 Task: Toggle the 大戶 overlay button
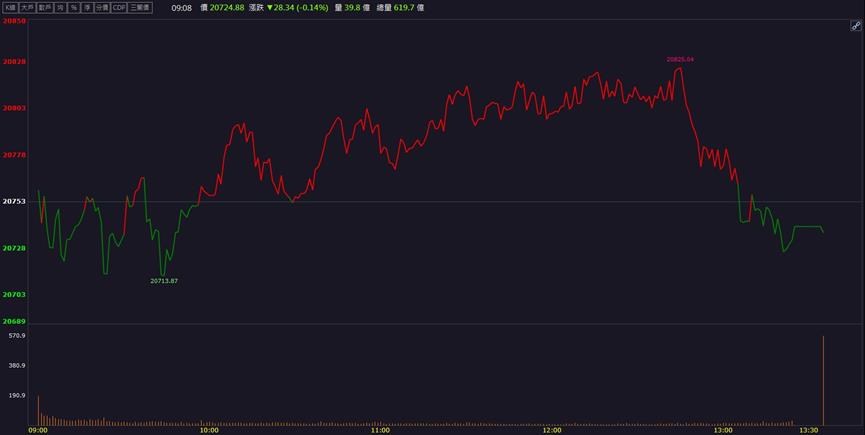pos(27,8)
